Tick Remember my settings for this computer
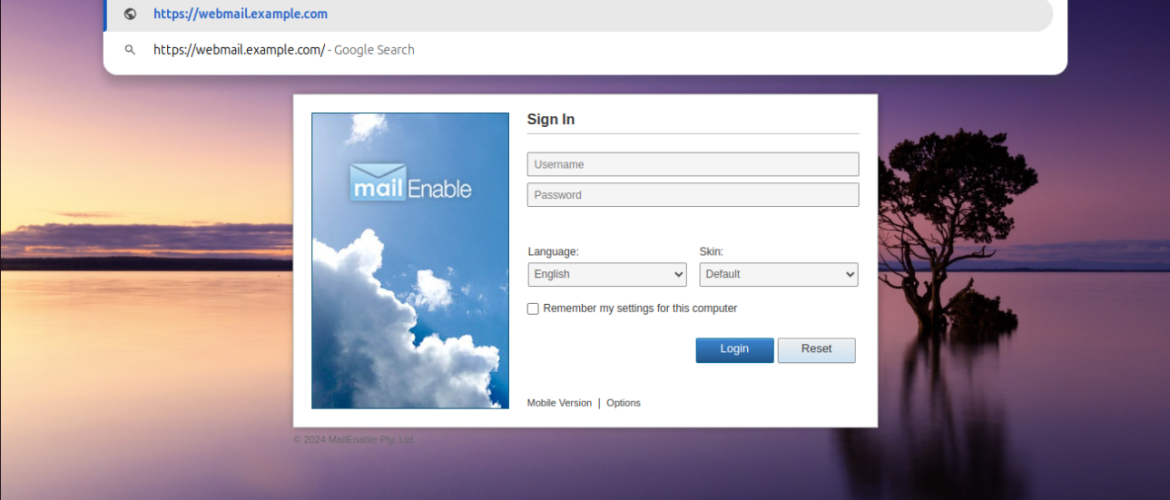The height and width of the screenshot is (500, 1170). [533, 308]
